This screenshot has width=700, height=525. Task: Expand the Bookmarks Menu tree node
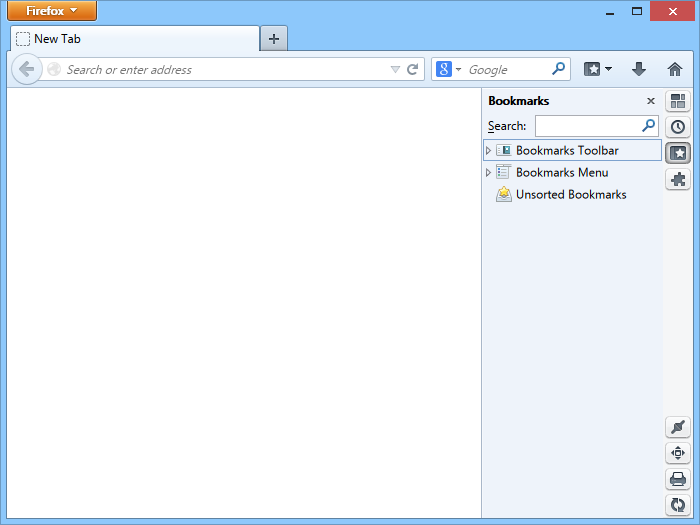point(488,173)
